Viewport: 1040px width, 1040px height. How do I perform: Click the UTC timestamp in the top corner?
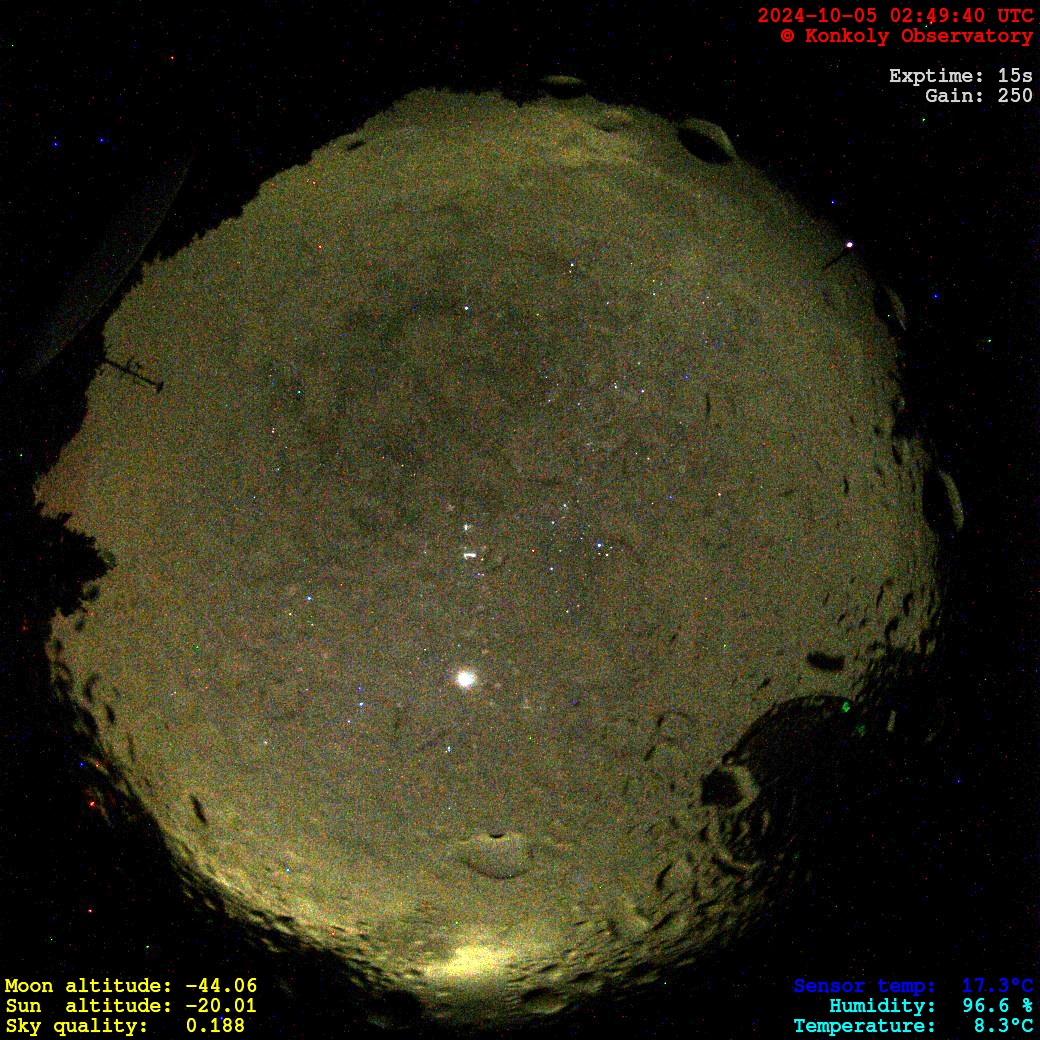[894, 15]
